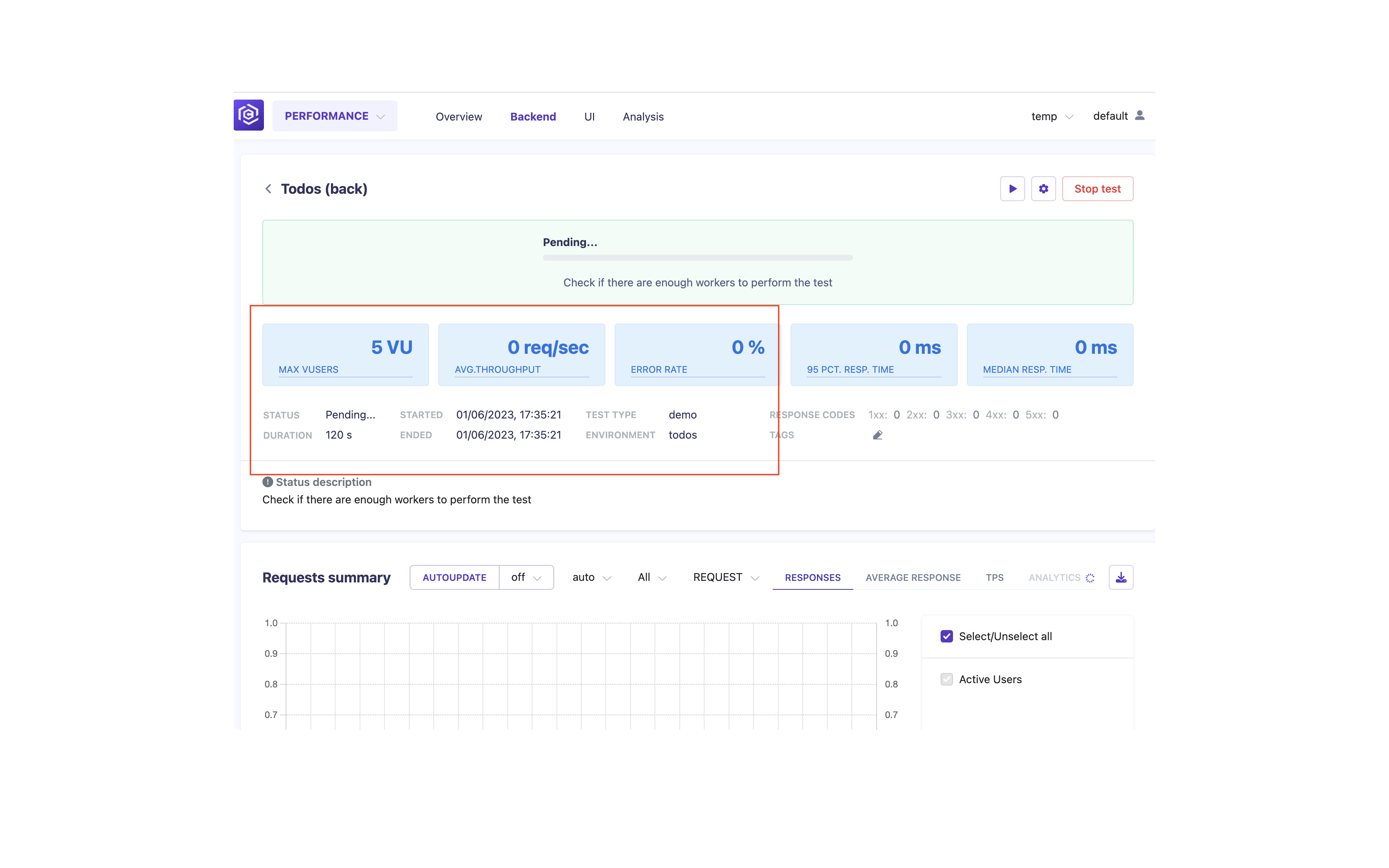Run the test with the play button
The width and height of the screenshot is (1389, 868).
pyautogui.click(x=1012, y=189)
